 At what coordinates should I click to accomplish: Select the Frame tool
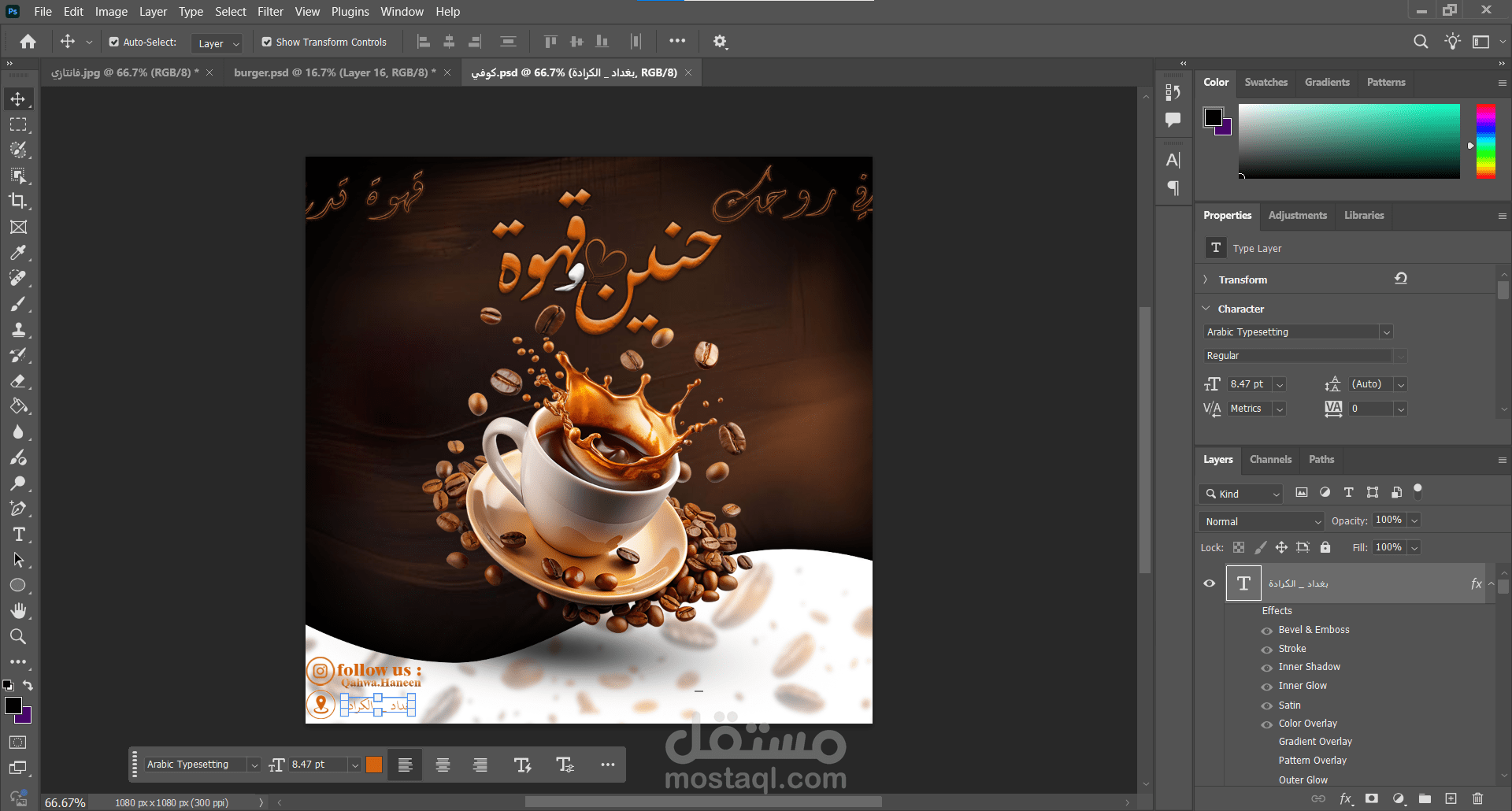point(18,227)
